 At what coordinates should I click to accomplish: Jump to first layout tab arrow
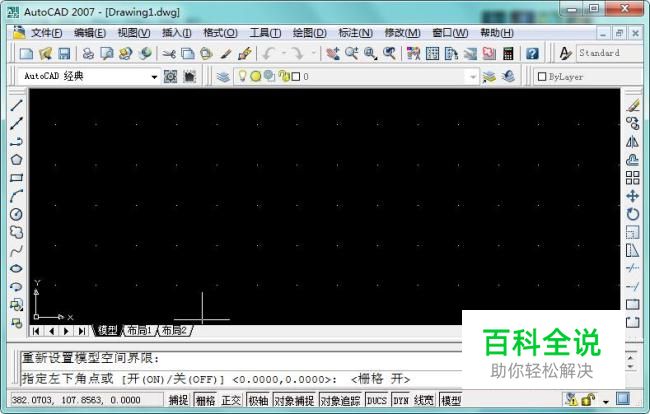(x=36, y=331)
